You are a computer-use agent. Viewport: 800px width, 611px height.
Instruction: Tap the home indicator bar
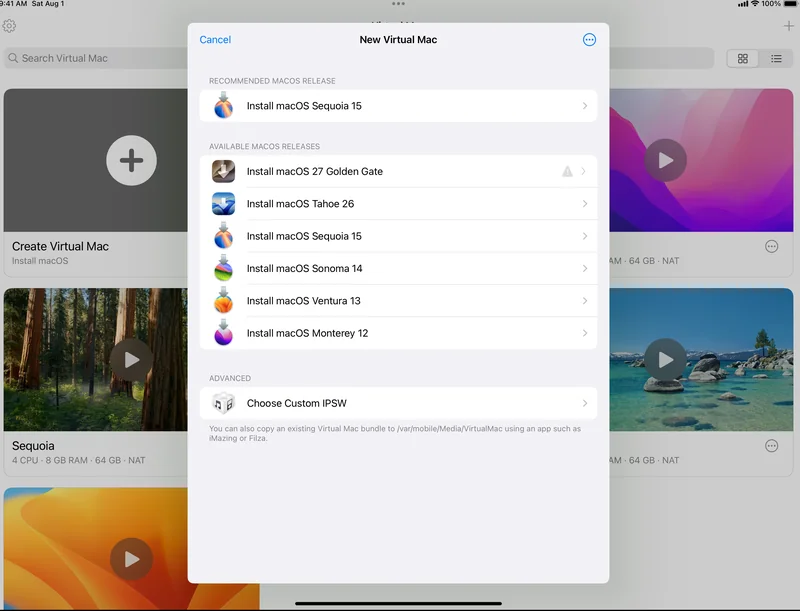(x=398, y=603)
